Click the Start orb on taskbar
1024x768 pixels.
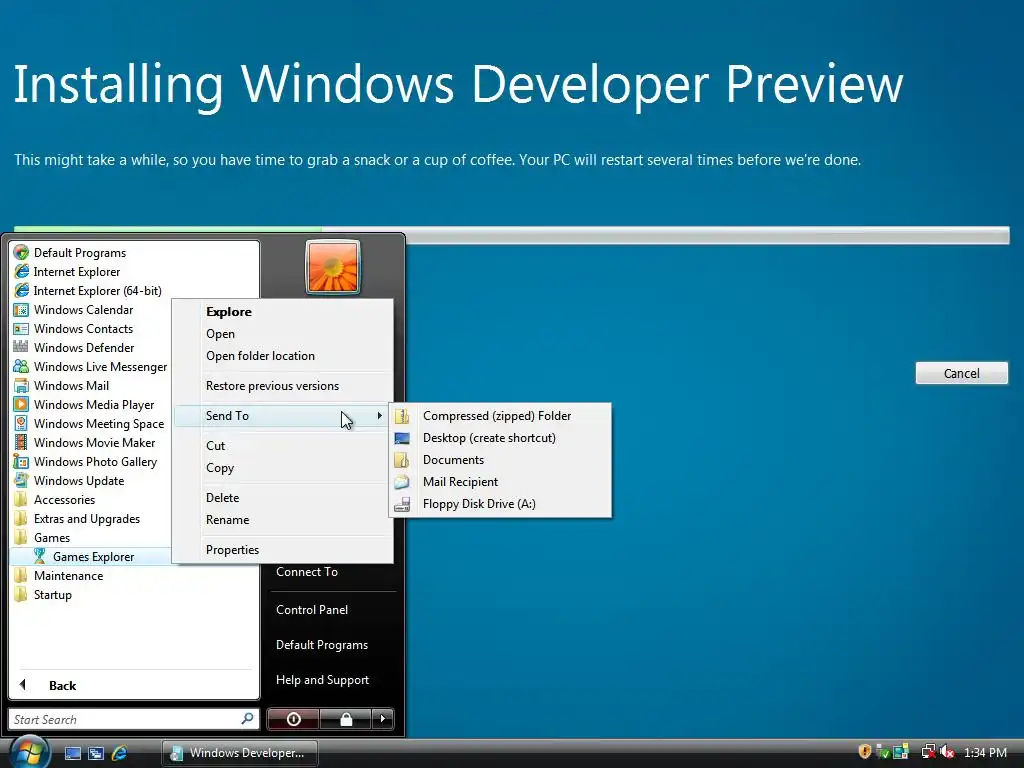29,752
